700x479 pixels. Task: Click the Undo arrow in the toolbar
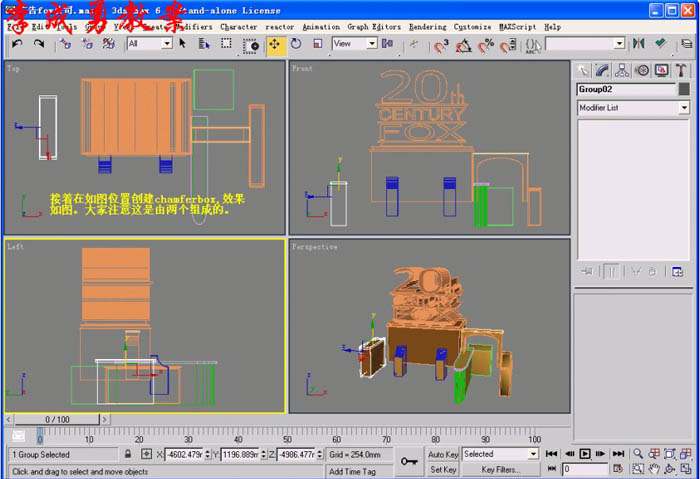pos(17,44)
